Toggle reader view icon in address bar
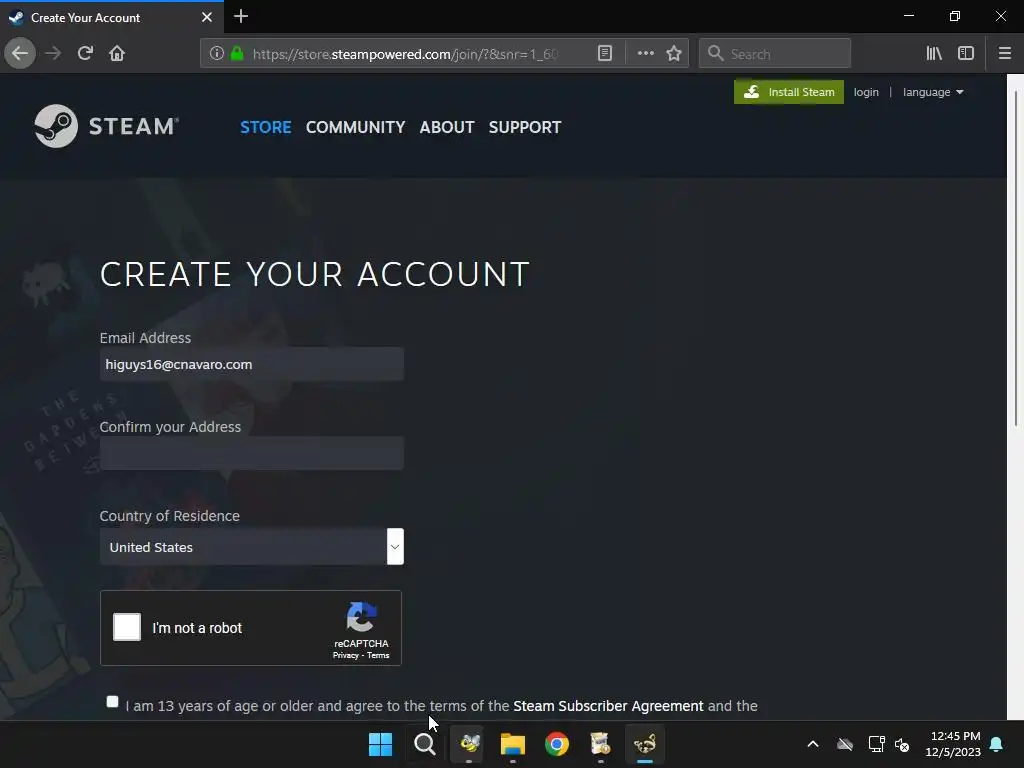Viewport: 1024px width, 768px height. click(x=605, y=53)
